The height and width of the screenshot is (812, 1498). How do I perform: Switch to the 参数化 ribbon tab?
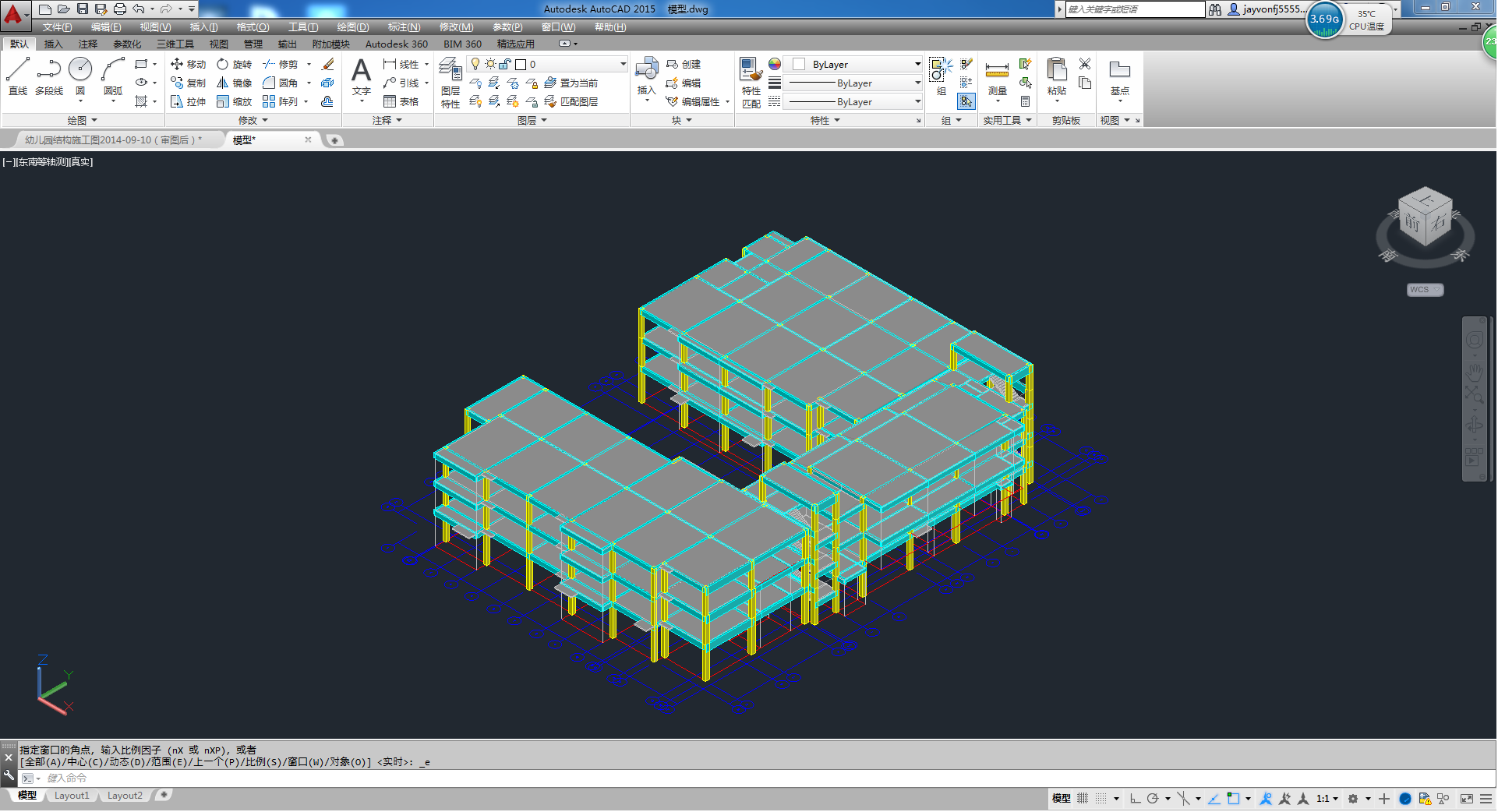point(127,44)
